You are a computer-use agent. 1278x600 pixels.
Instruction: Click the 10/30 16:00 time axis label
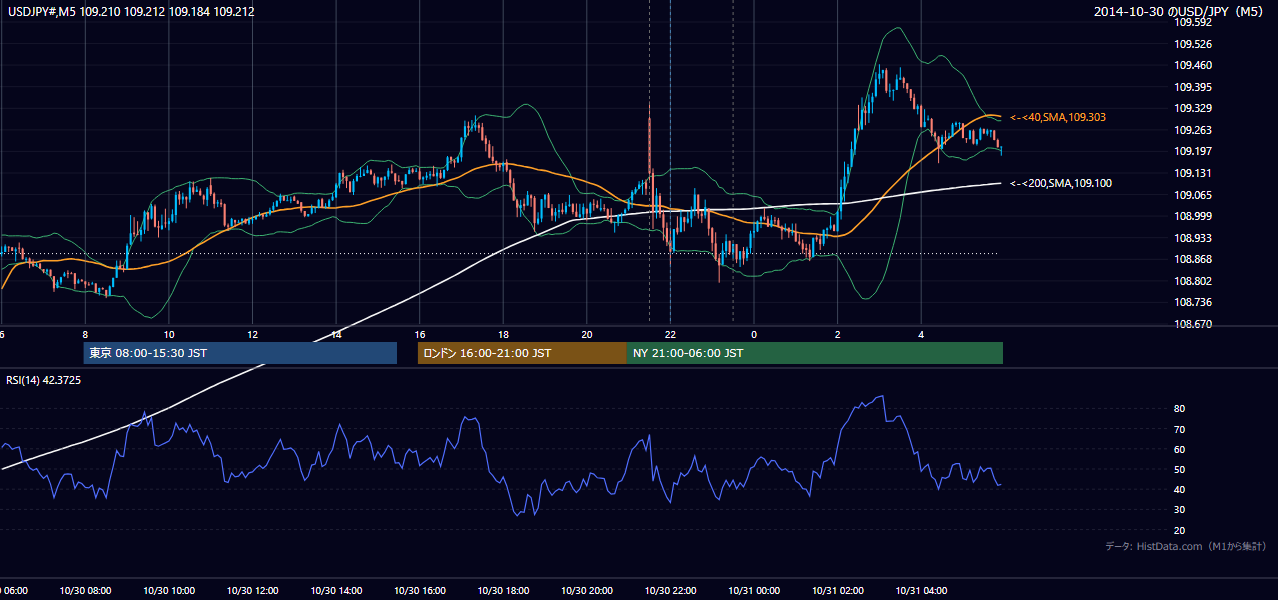point(420,591)
